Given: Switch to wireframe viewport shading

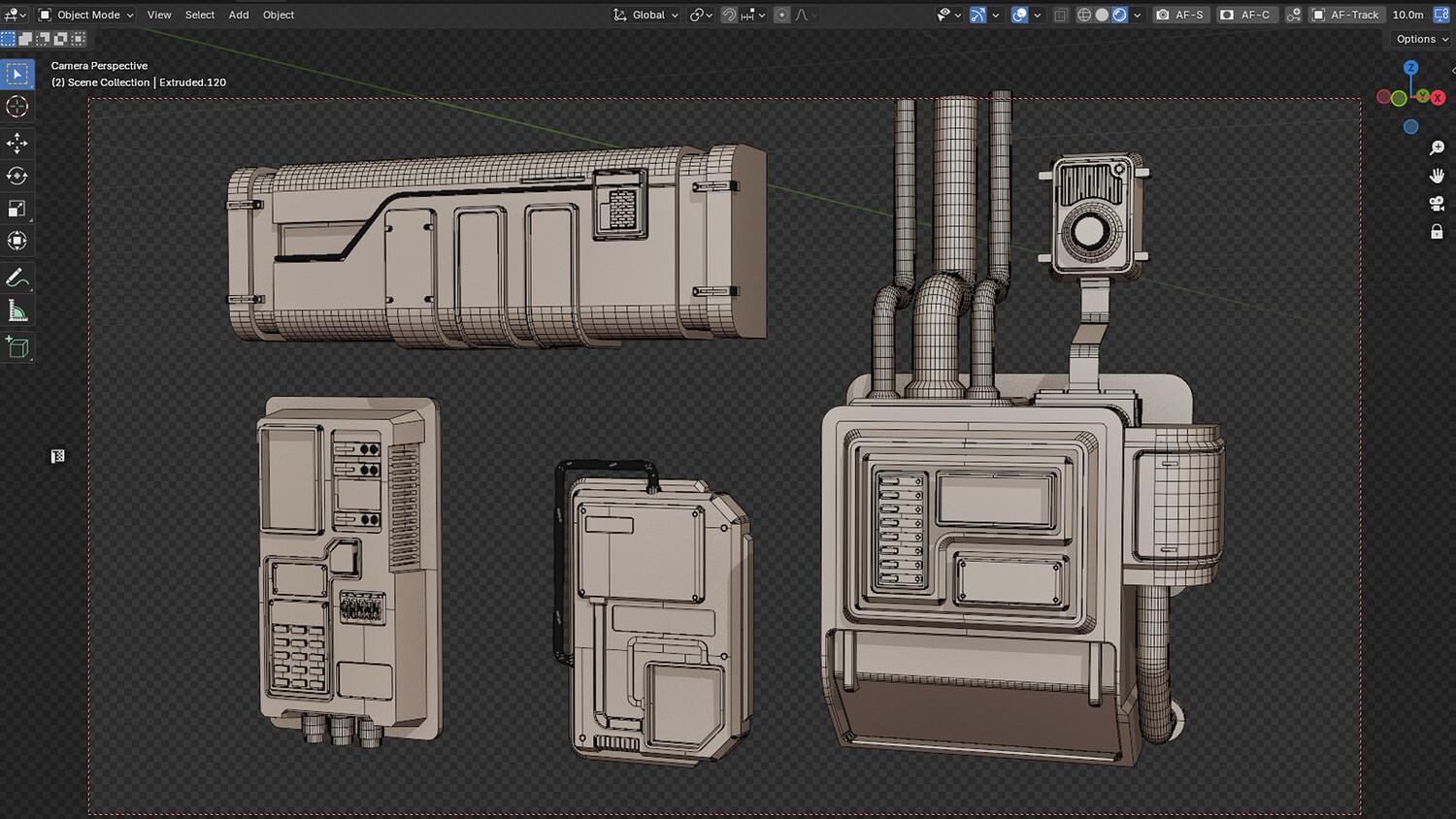Looking at the screenshot, I should click(1084, 15).
